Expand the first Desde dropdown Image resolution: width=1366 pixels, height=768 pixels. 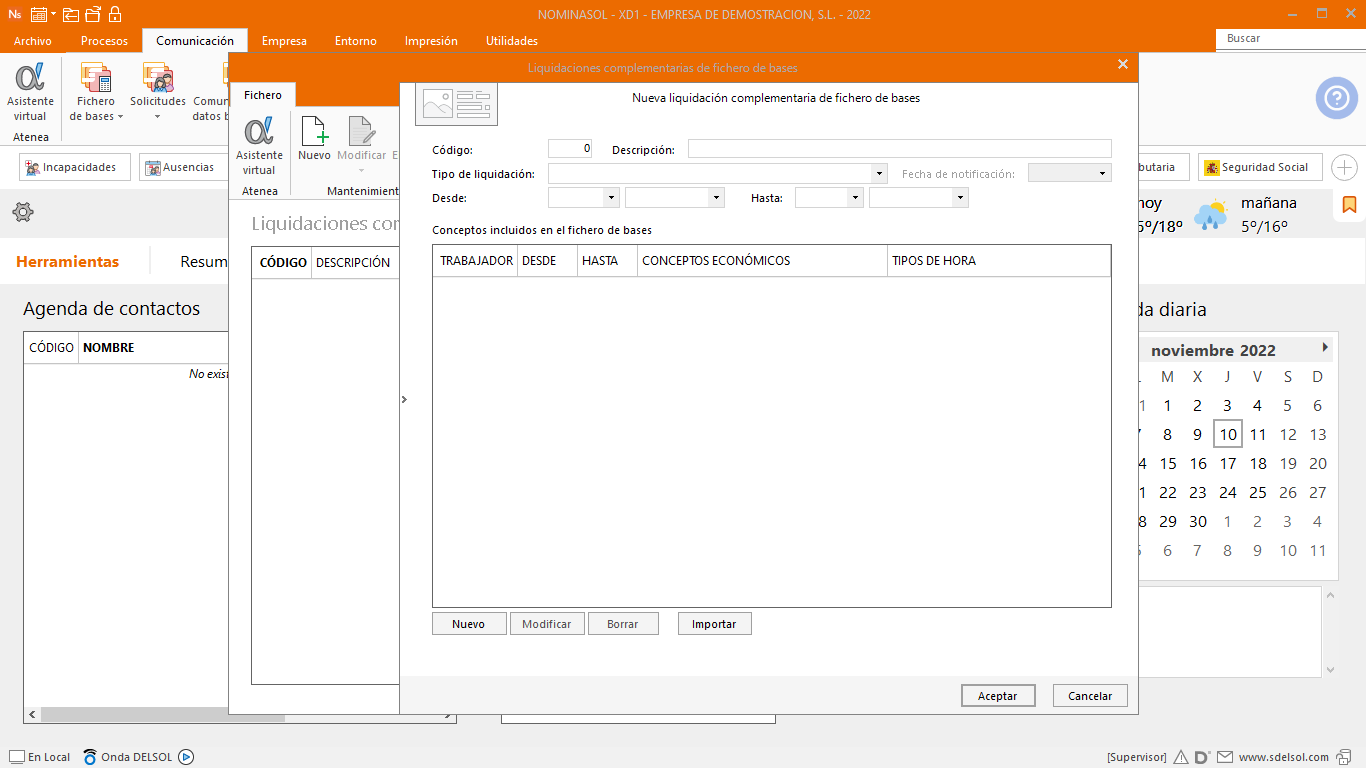pyautogui.click(x=611, y=198)
